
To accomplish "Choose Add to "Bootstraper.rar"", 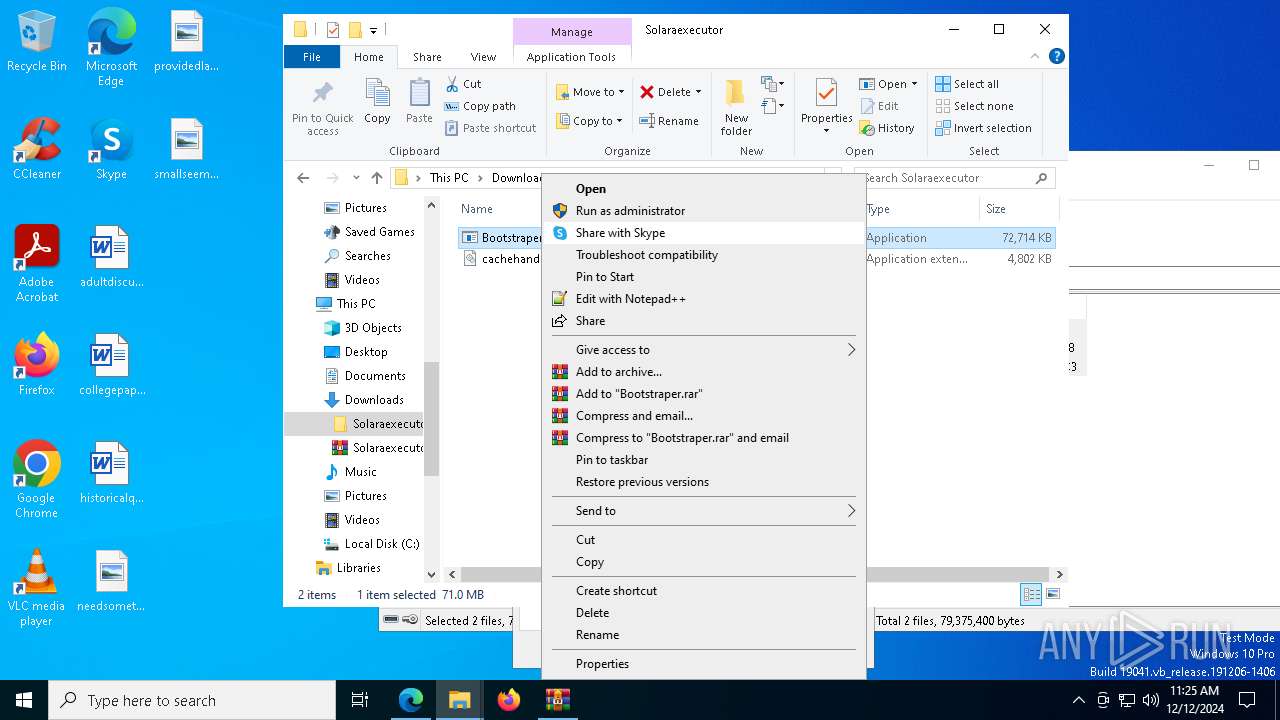I will point(704,394).
